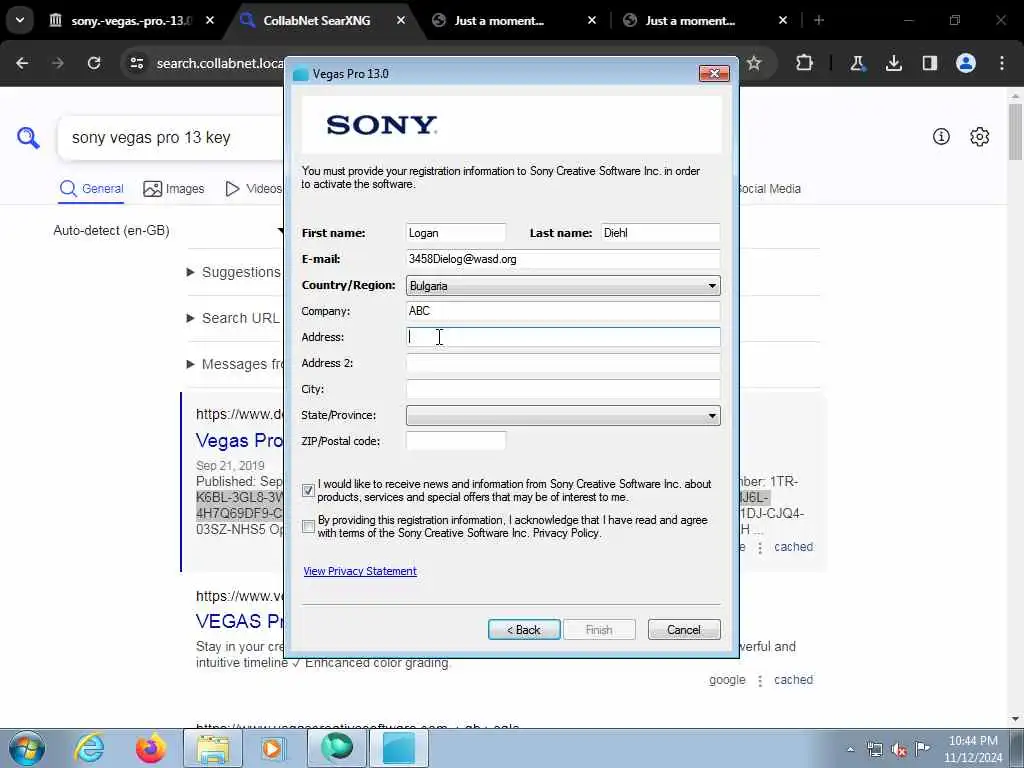Click the disabled Finish button

[599, 630]
